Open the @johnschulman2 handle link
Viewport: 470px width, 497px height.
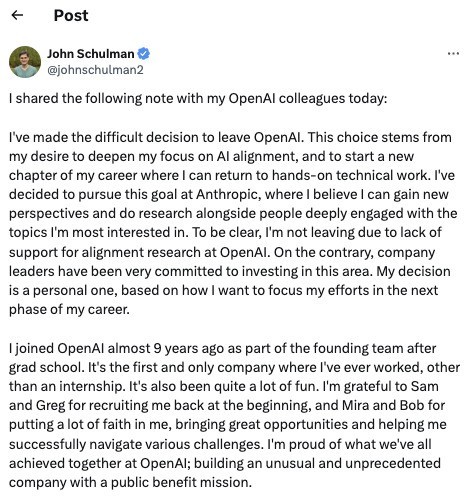tap(95, 70)
